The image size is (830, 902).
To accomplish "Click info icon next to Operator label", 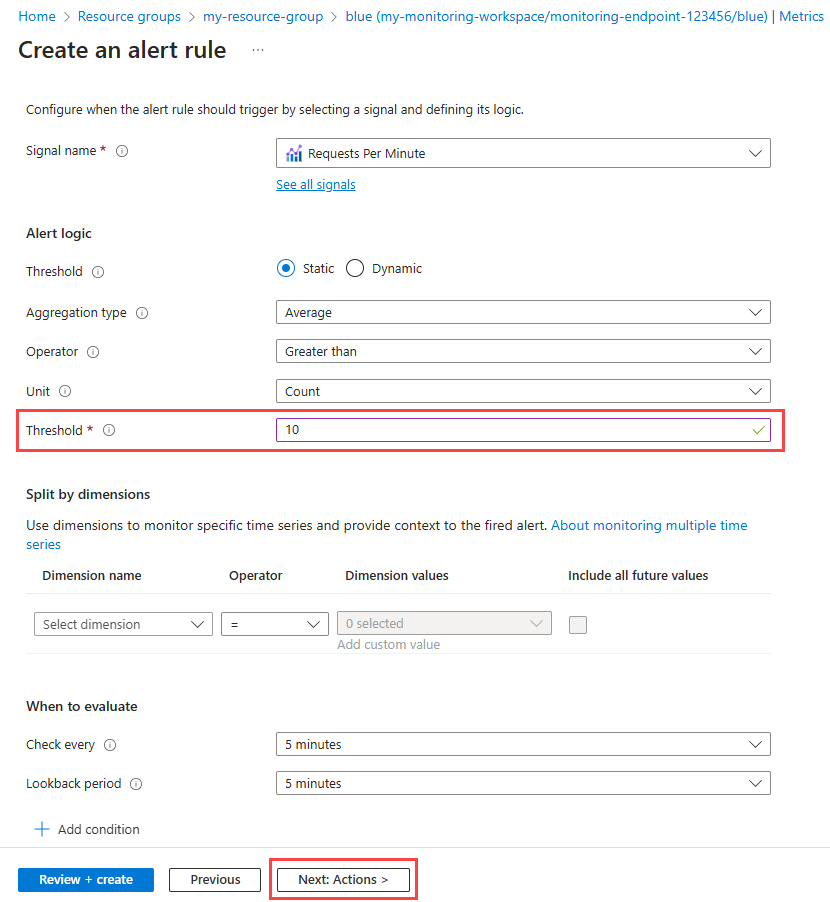I will [x=93, y=352].
